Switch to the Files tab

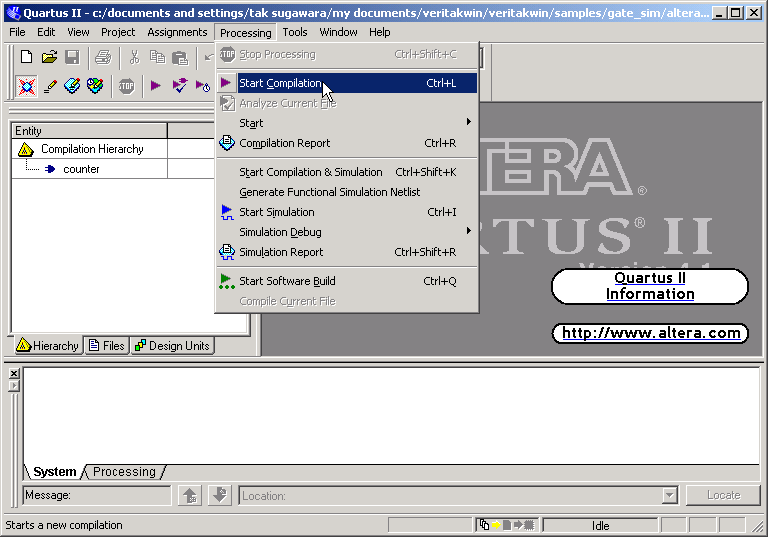107,345
